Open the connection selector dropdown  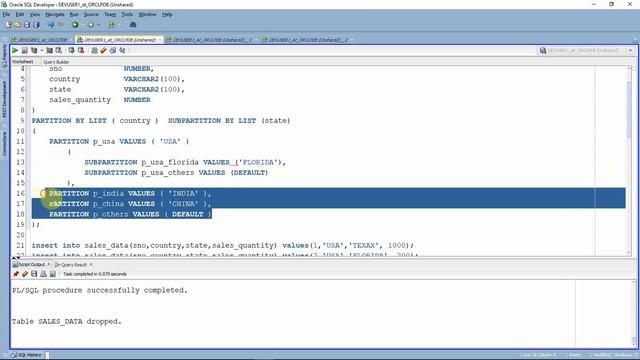pyautogui.click(x=631, y=51)
